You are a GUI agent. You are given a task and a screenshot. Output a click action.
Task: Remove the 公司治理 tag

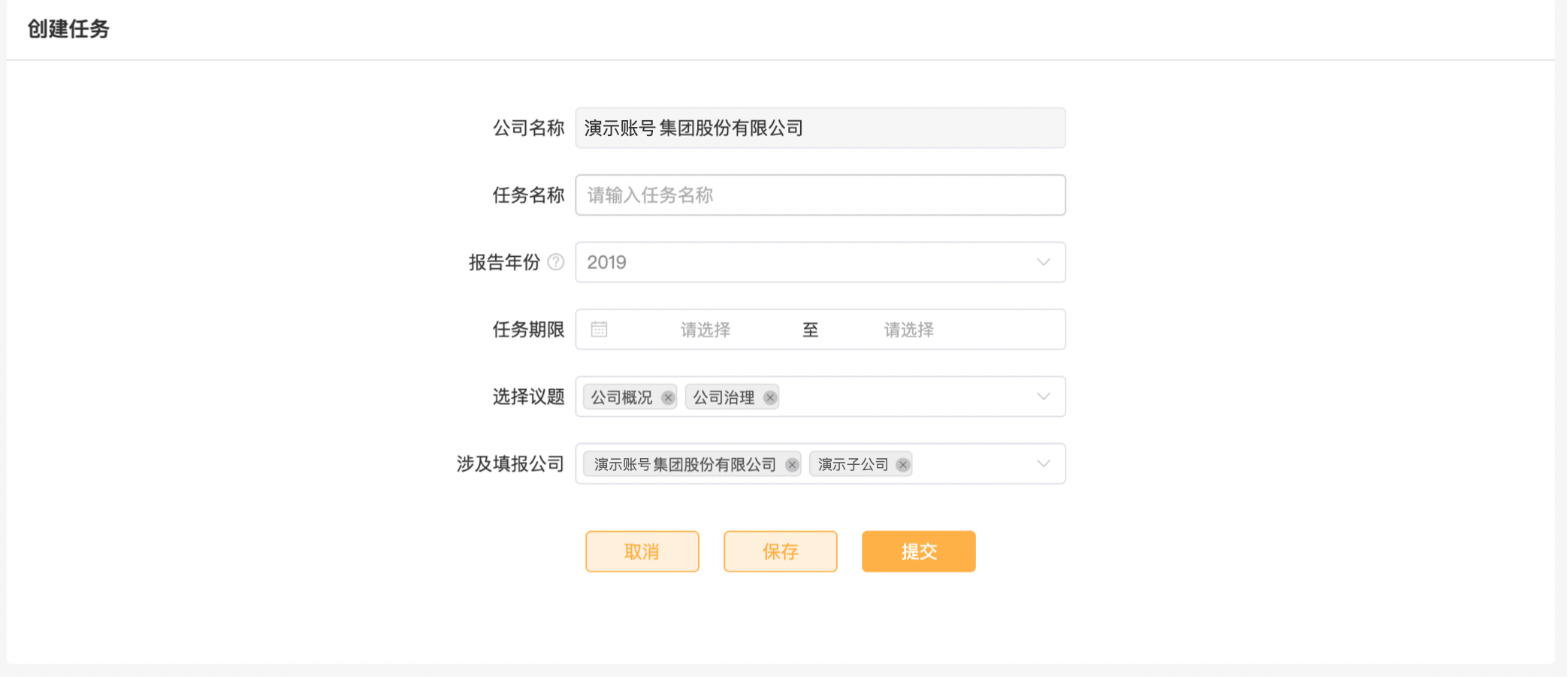(x=770, y=397)
